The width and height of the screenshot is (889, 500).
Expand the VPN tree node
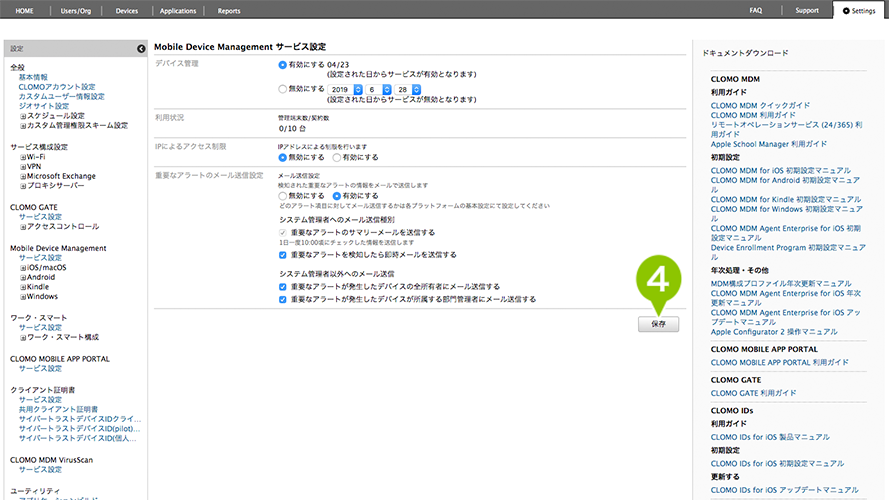(x=23, y=167)
